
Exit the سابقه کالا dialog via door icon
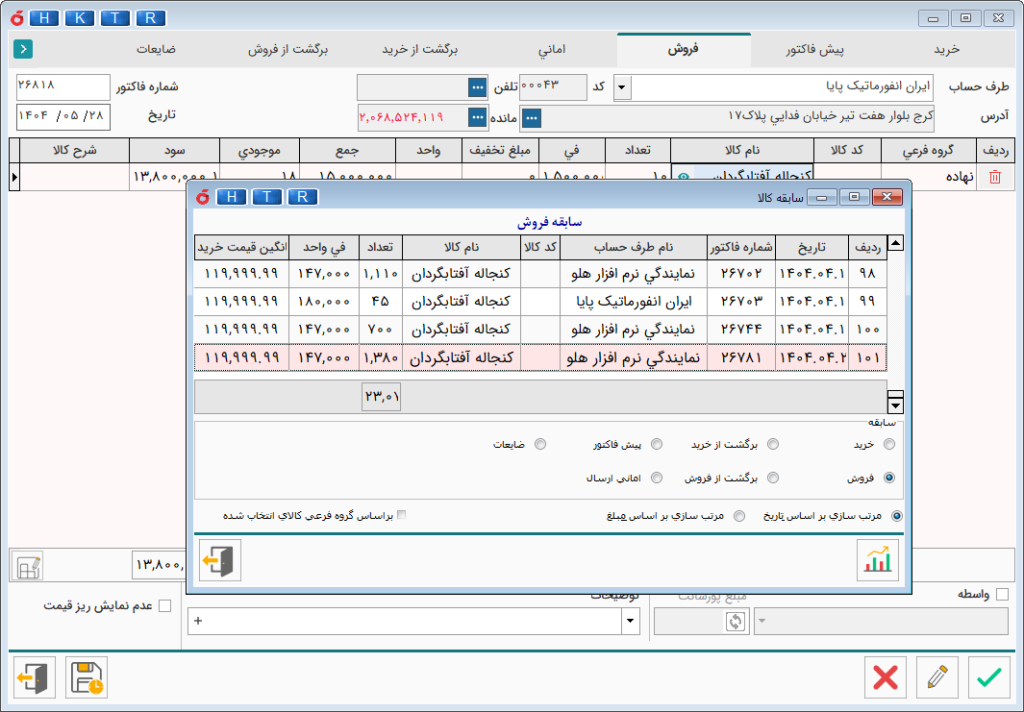(219, 560)
